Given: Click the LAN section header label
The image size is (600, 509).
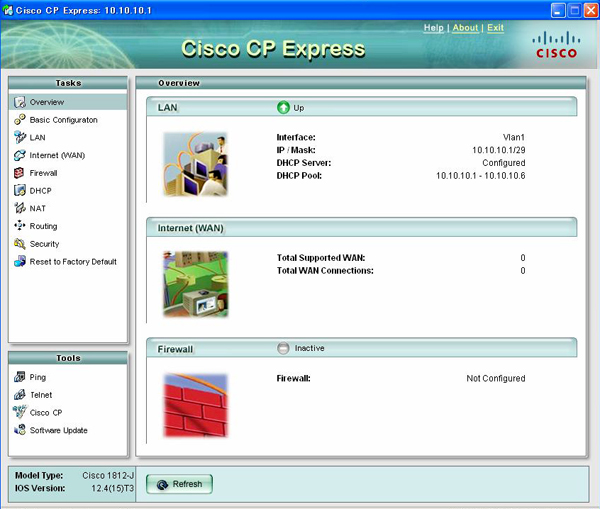Looking at the screenshot, I should click(168, 108).
